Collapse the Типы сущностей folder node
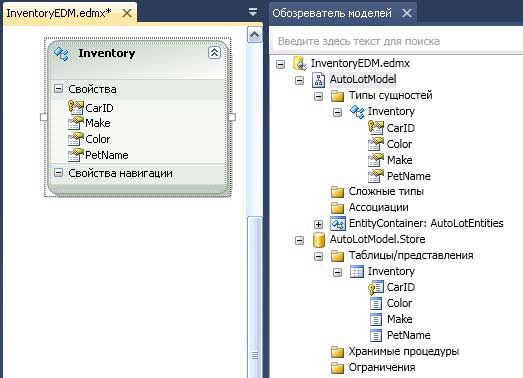Screen dimensions: 523x378 [319, 96]
